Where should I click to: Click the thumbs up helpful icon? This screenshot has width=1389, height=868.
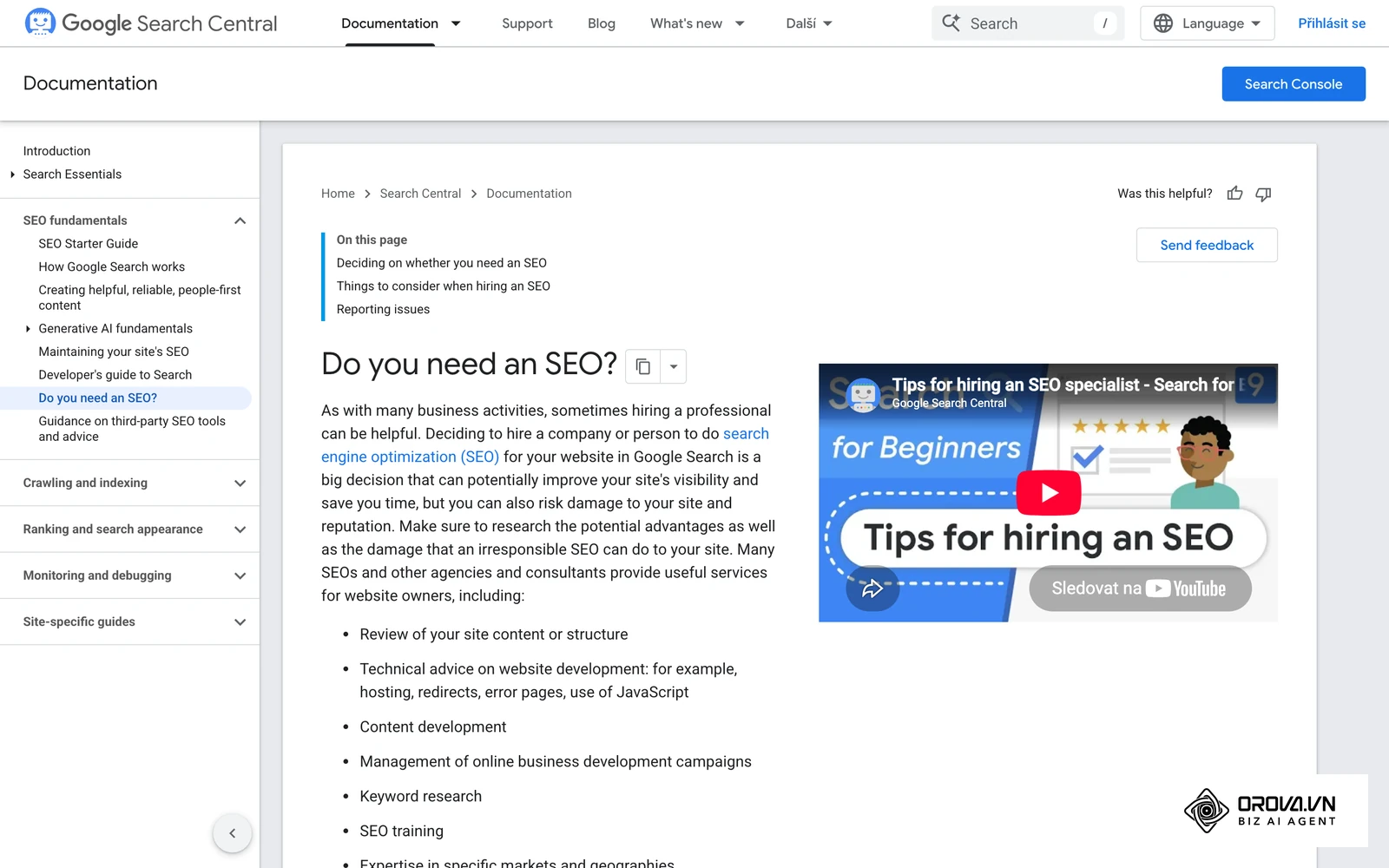tap(1235, 194)
